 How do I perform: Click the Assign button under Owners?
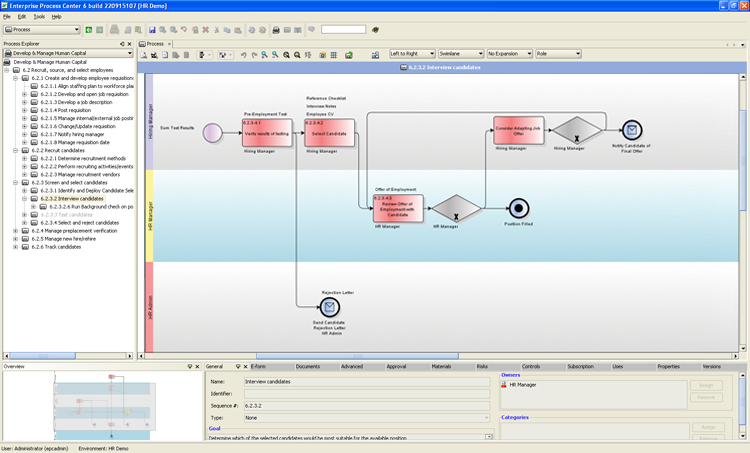pyautogui.click(x=706, y=385)
